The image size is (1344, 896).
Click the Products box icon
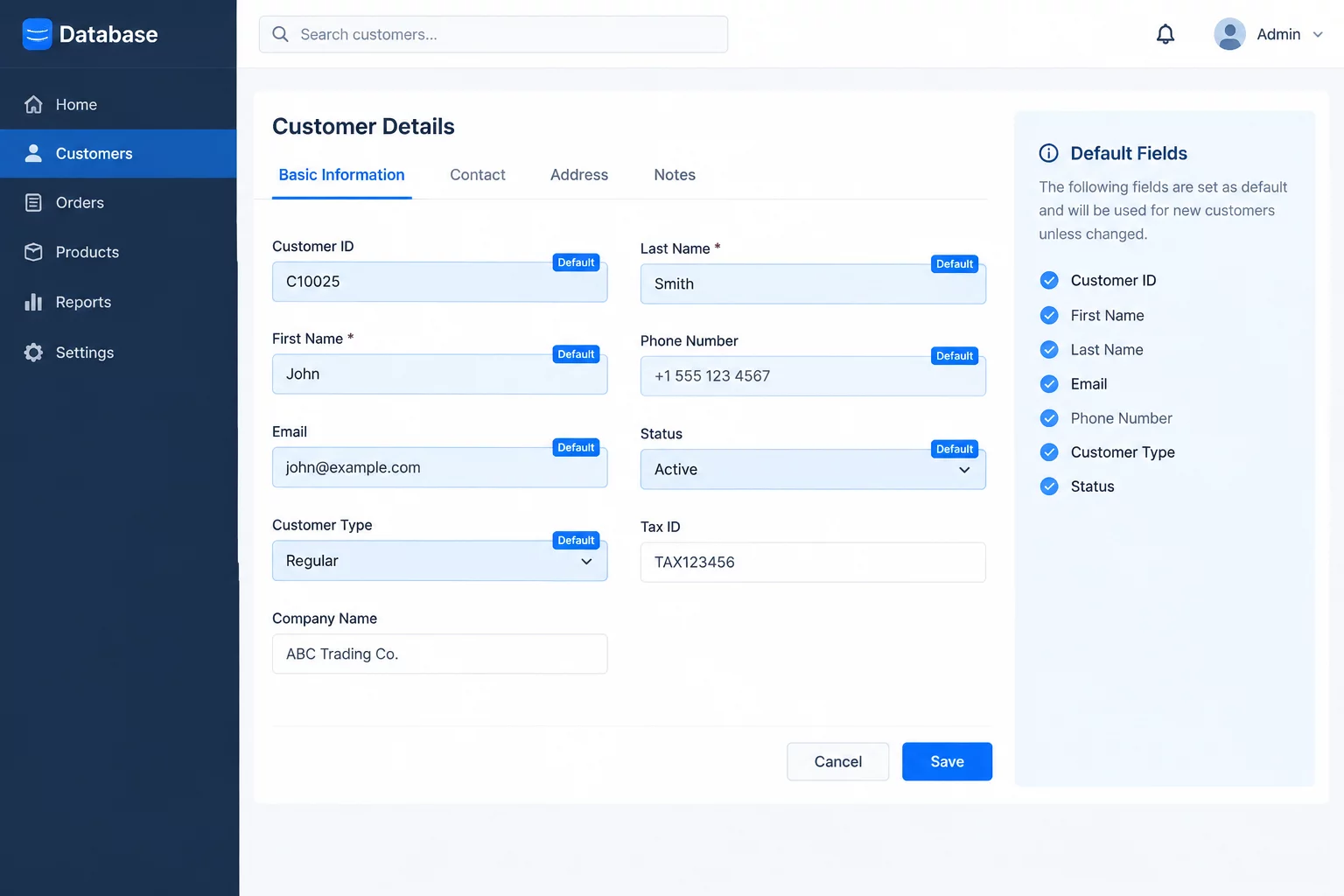[x=33, y=252]
